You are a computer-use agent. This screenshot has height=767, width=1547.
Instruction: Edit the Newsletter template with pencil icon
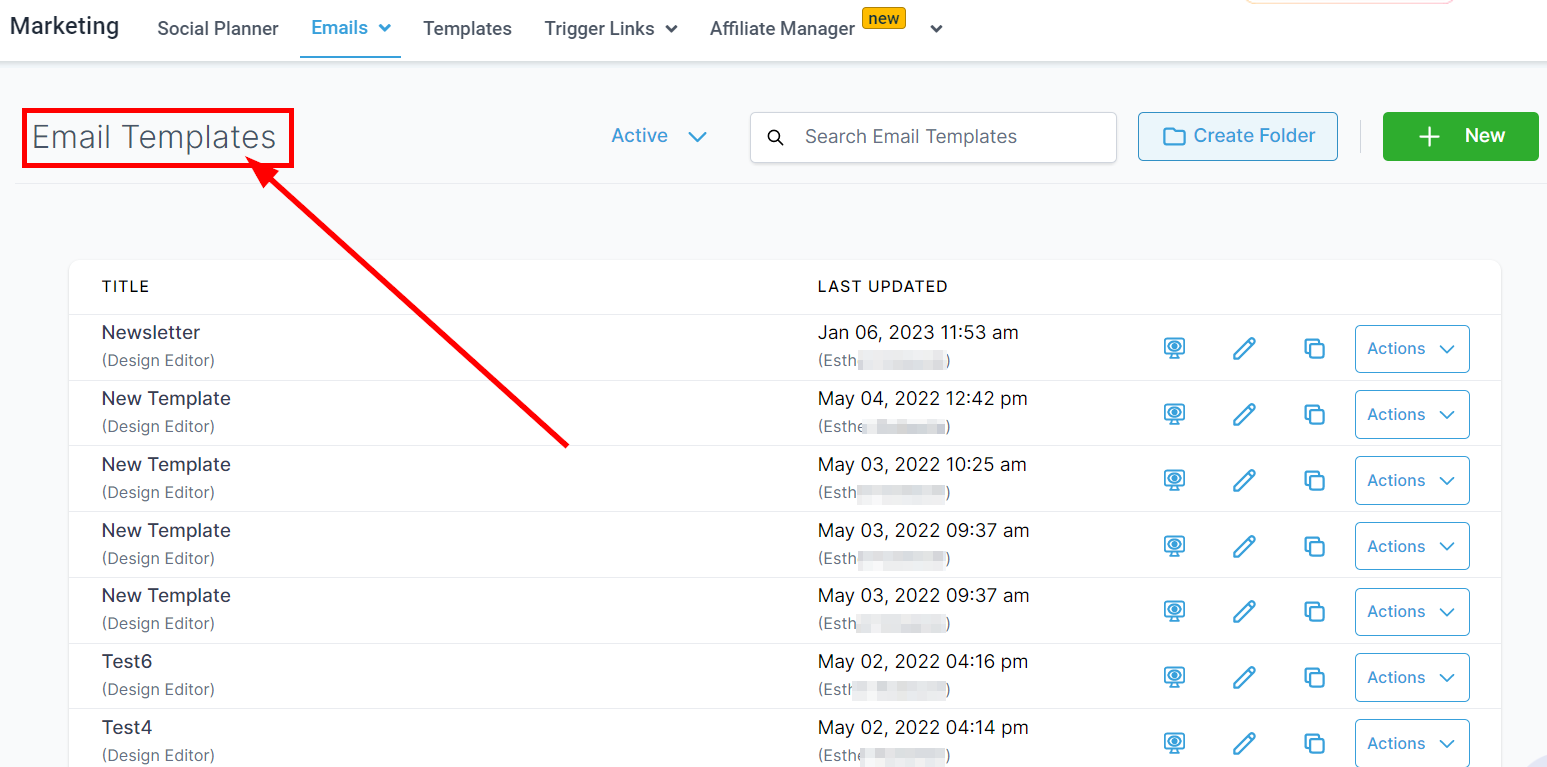pyautogui.click(x=1244, y=348)
